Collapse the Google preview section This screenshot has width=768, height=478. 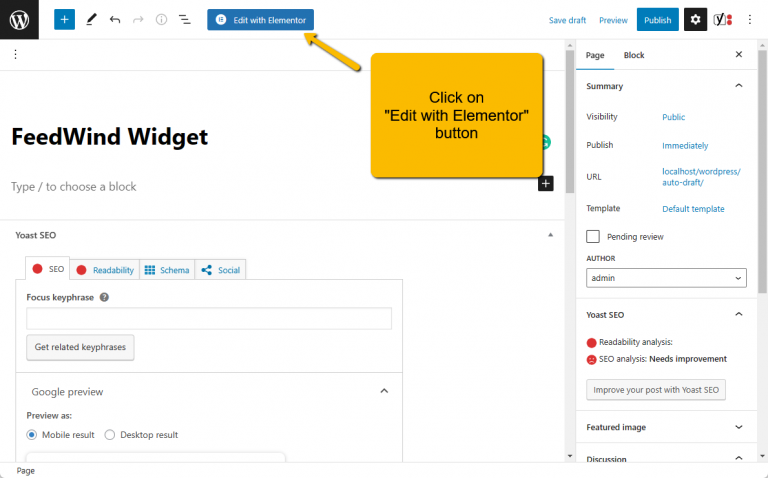point(384,391)
